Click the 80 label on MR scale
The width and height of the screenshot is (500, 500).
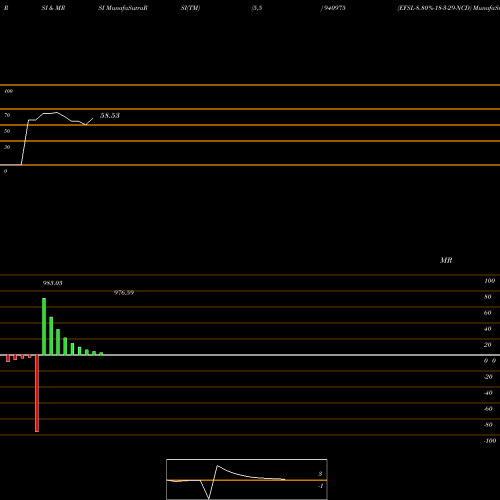tap(488, 297)
